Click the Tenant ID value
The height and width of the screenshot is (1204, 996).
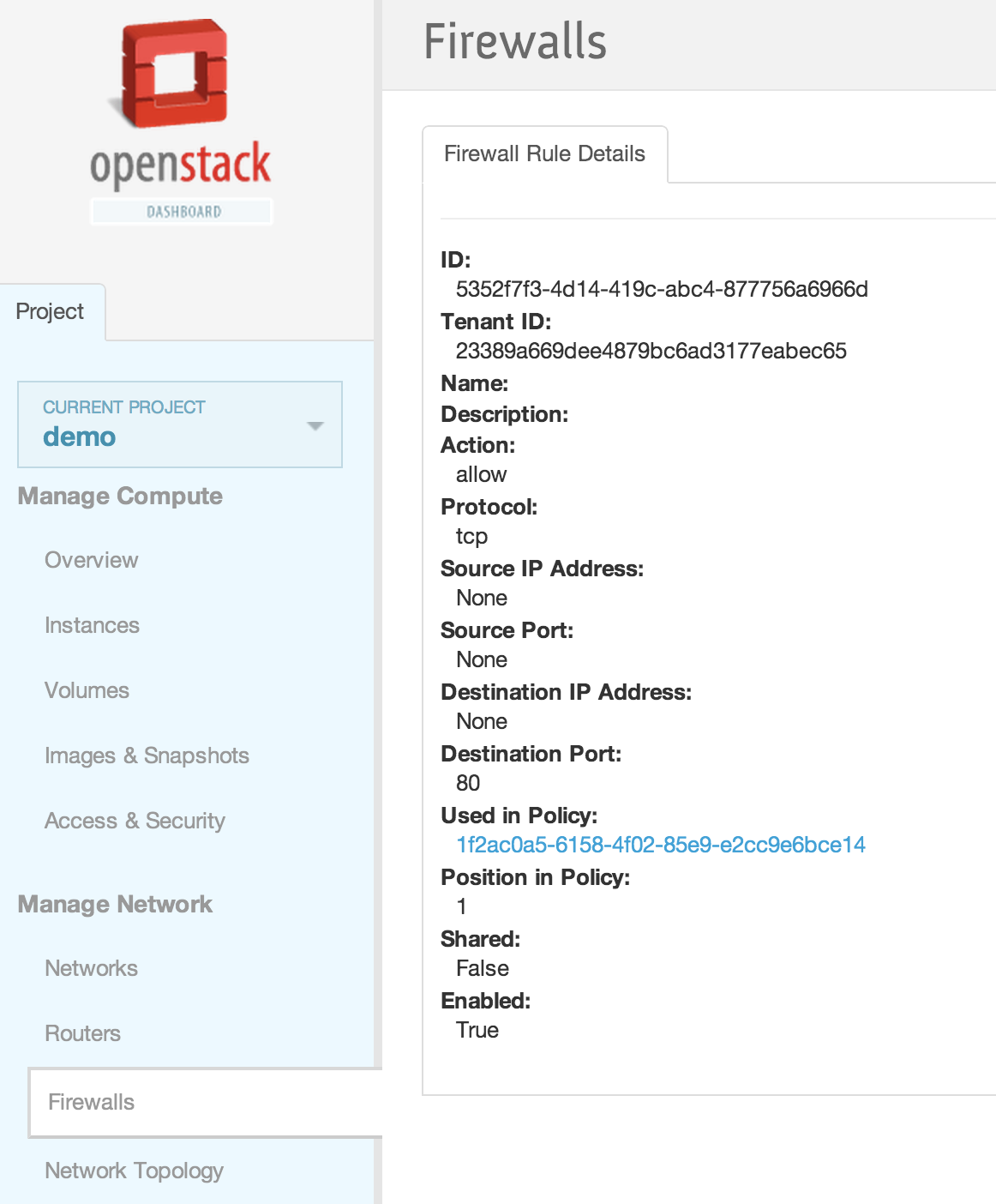(x=651, y=351)
